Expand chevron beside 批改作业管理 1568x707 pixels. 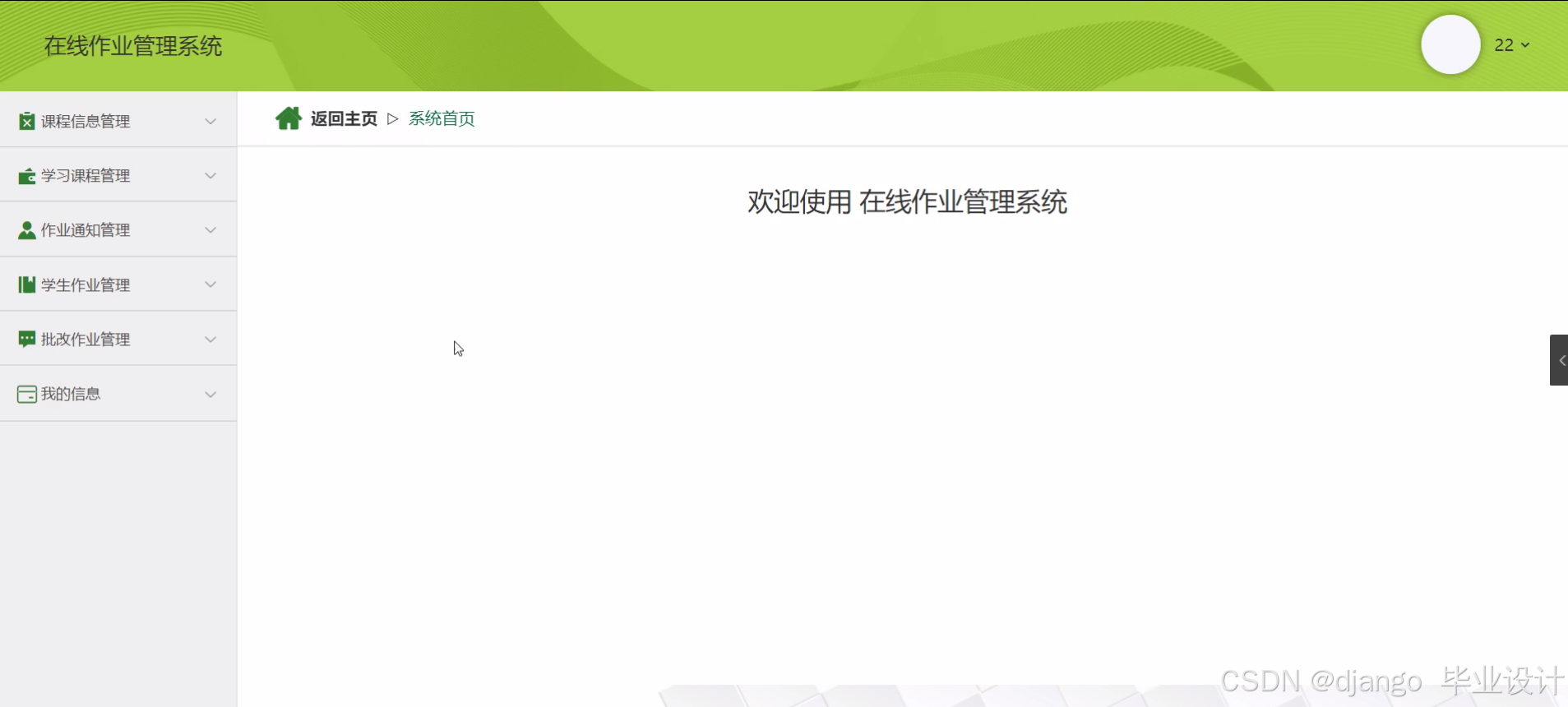pos(210,340)
